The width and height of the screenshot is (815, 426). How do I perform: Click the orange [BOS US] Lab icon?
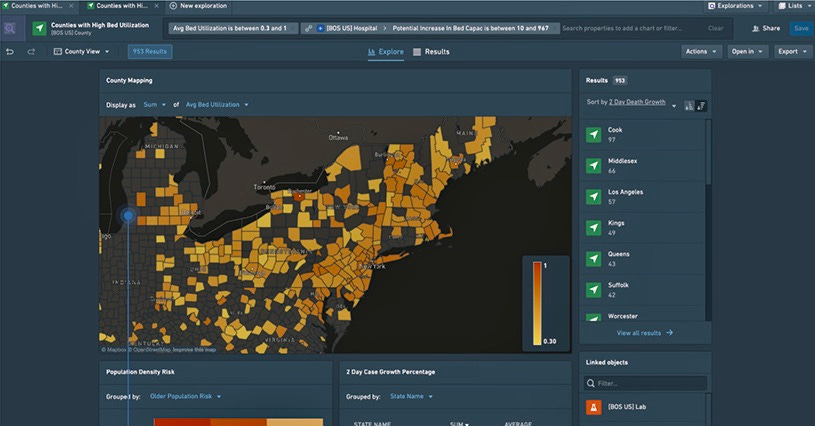tap(594, 407)
